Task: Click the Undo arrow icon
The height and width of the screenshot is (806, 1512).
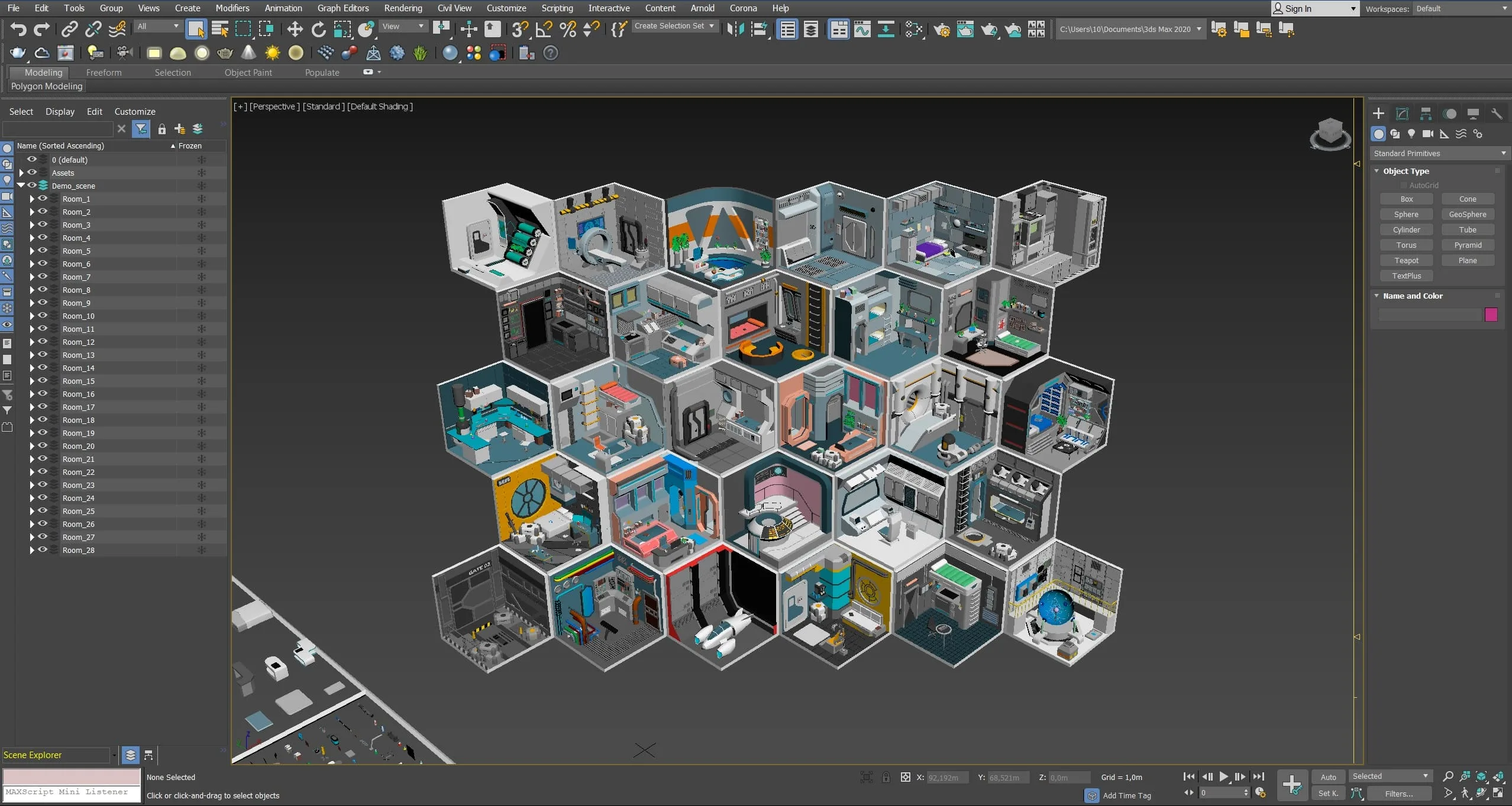Action: tap(18, 29)
